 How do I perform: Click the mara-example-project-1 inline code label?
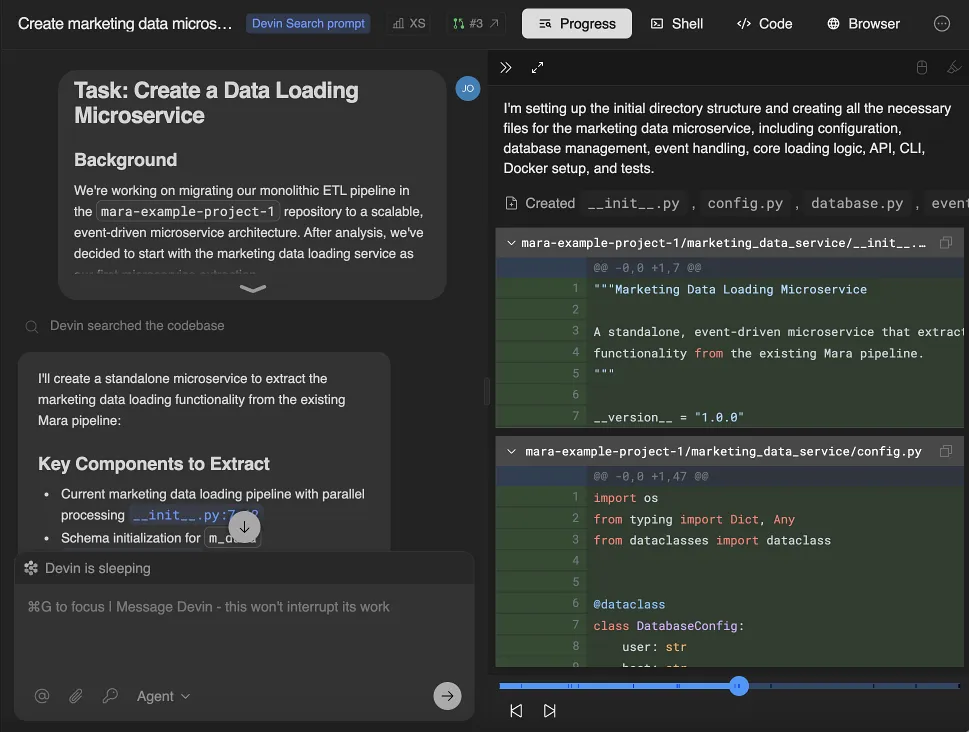[x=188, y=211]
